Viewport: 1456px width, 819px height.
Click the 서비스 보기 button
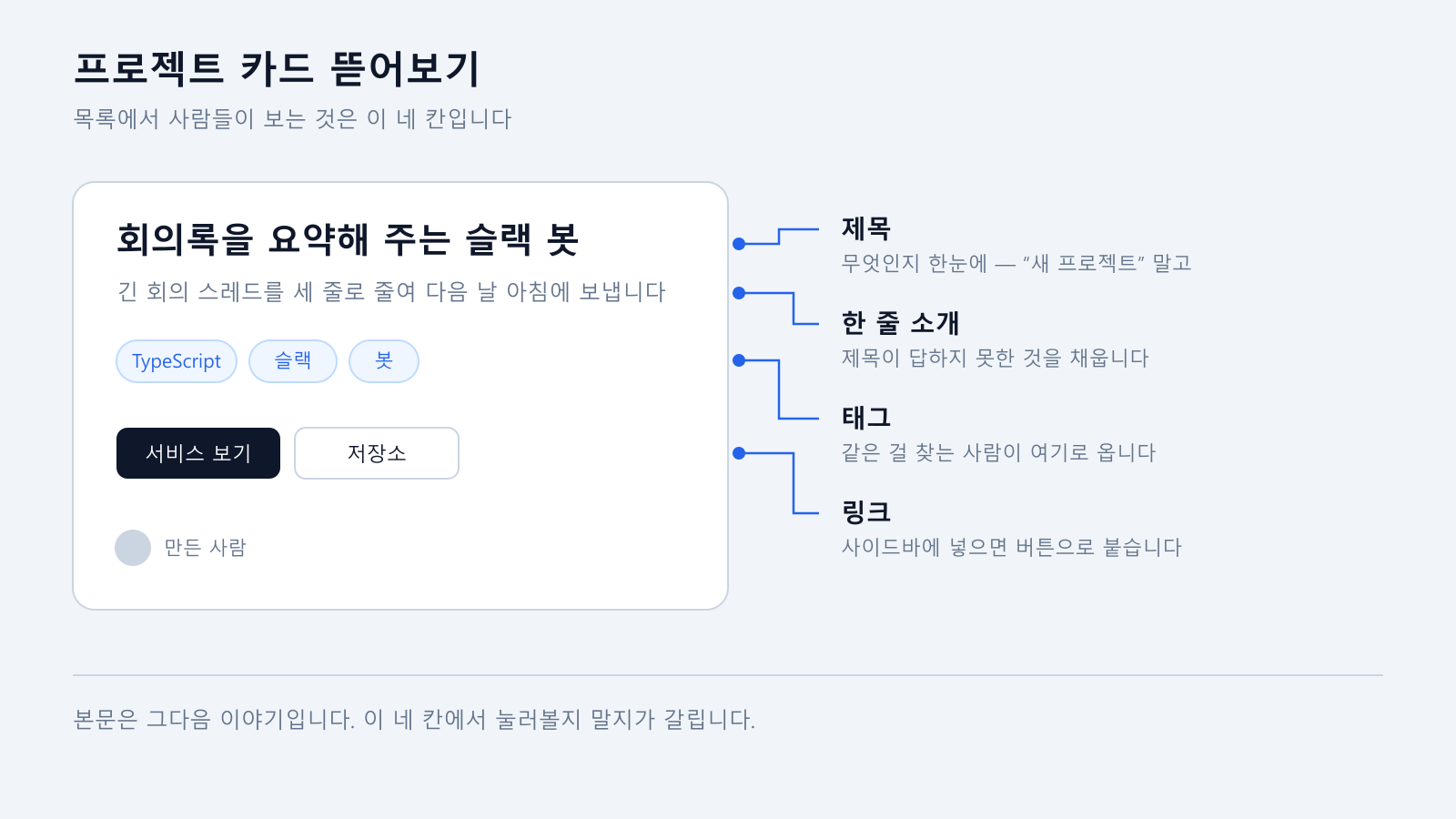pos(198,453)
